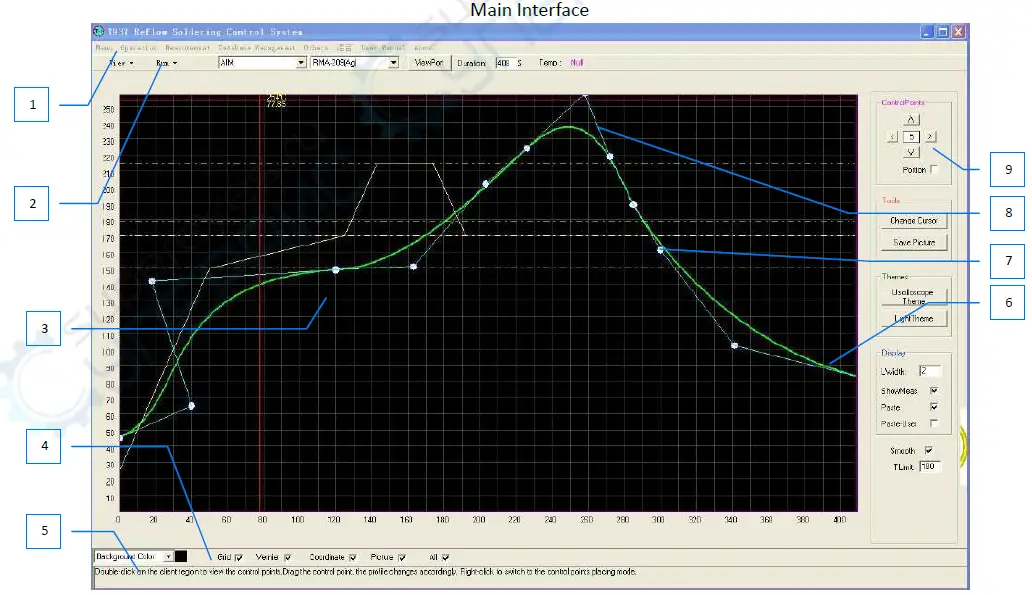Uncheck the Grid checkbox
The image size is (1032, 595).
click(x=238, y=557)
